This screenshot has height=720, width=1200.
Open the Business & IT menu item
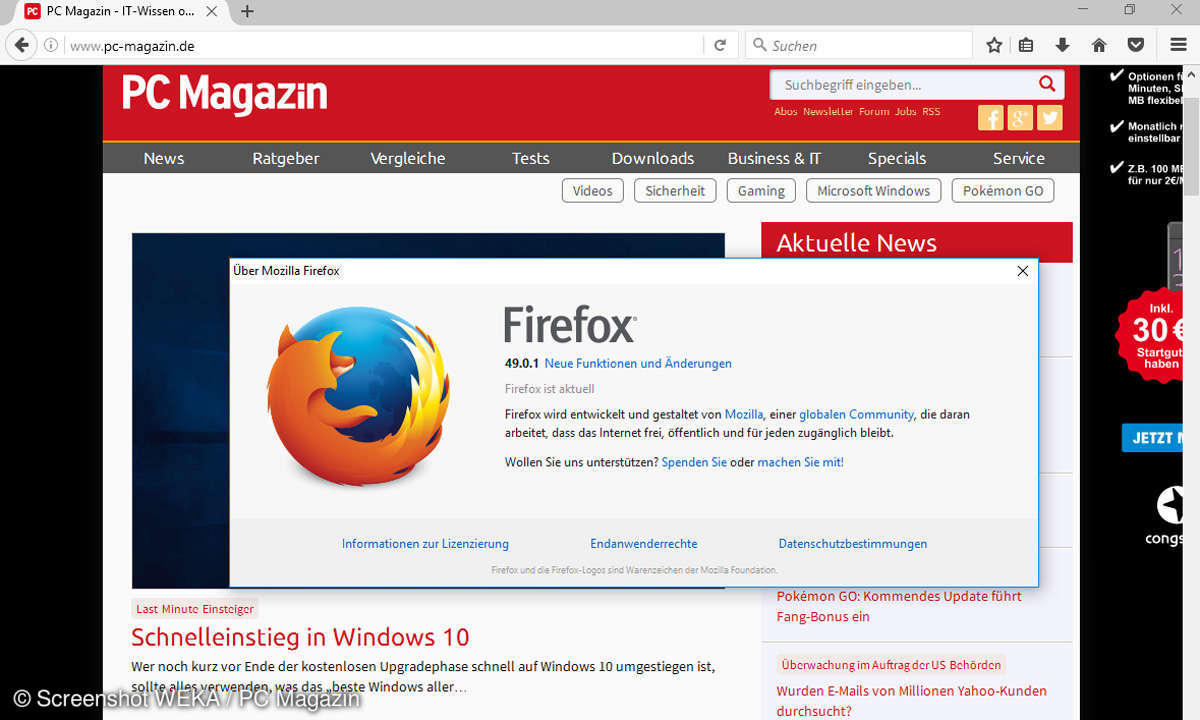(x=775, y=158)
